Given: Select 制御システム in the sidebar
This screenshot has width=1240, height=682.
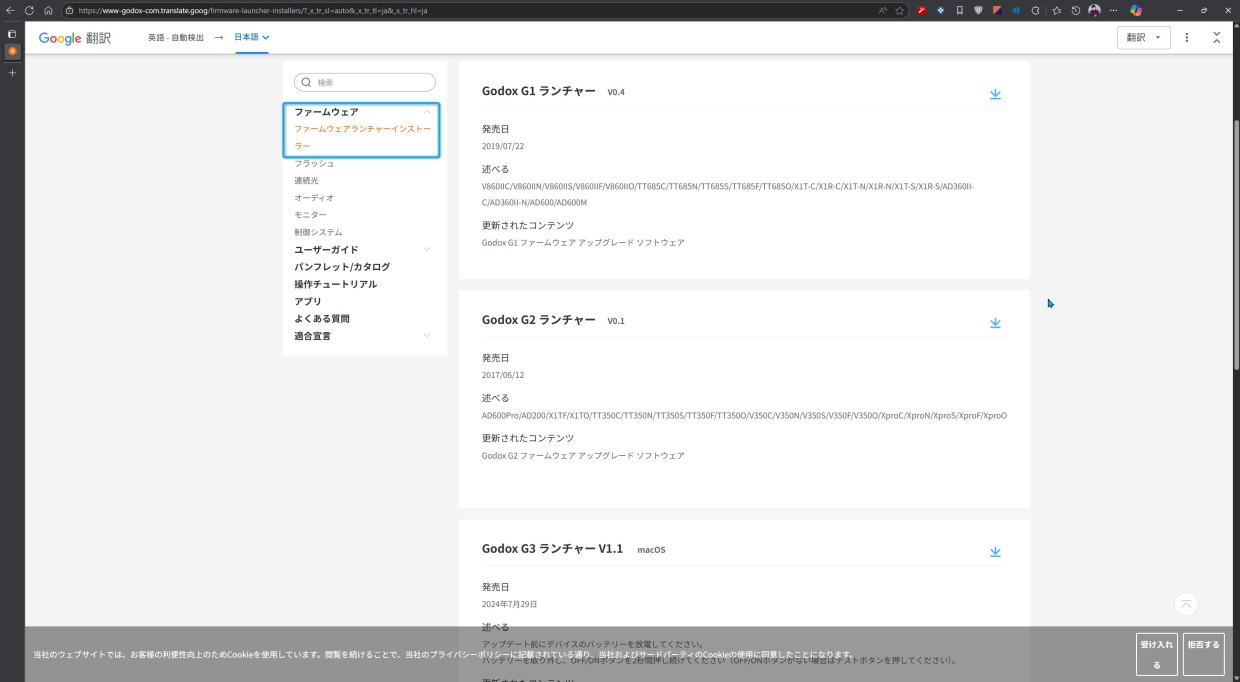Looking at the screenshot, I should pos(318,232).
